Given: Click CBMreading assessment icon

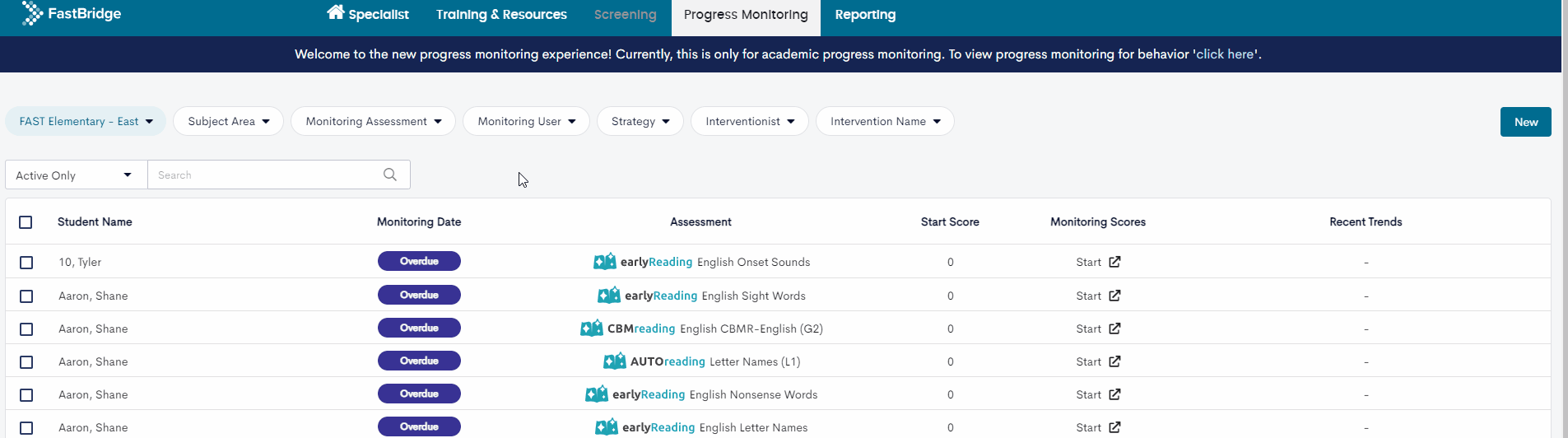Looking at the screenshot, I should [592, 328].
